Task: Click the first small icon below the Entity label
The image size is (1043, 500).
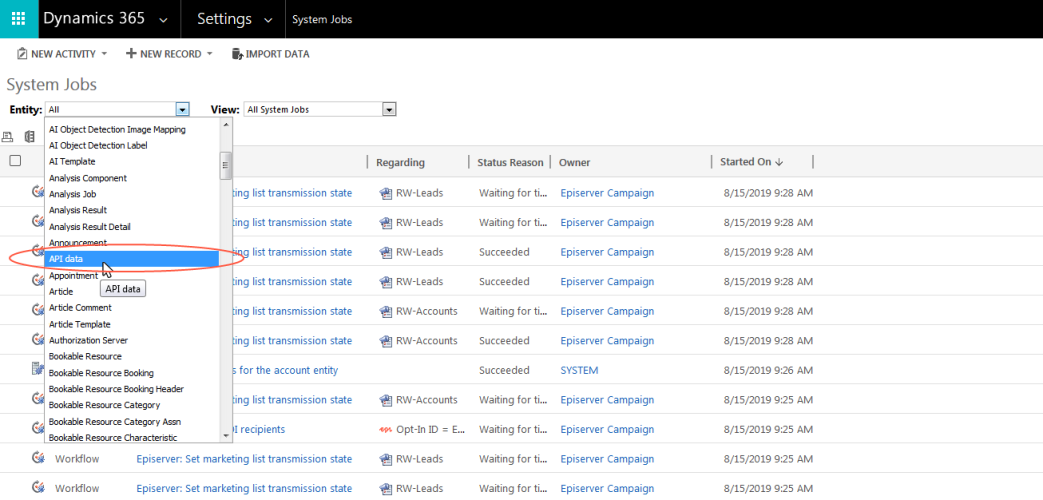Action: pyautogui.click(x=8, y=137)
